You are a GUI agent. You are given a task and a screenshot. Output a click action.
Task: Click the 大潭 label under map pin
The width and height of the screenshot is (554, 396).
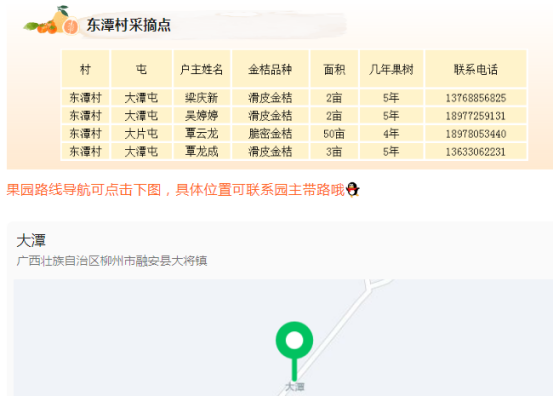295,387
